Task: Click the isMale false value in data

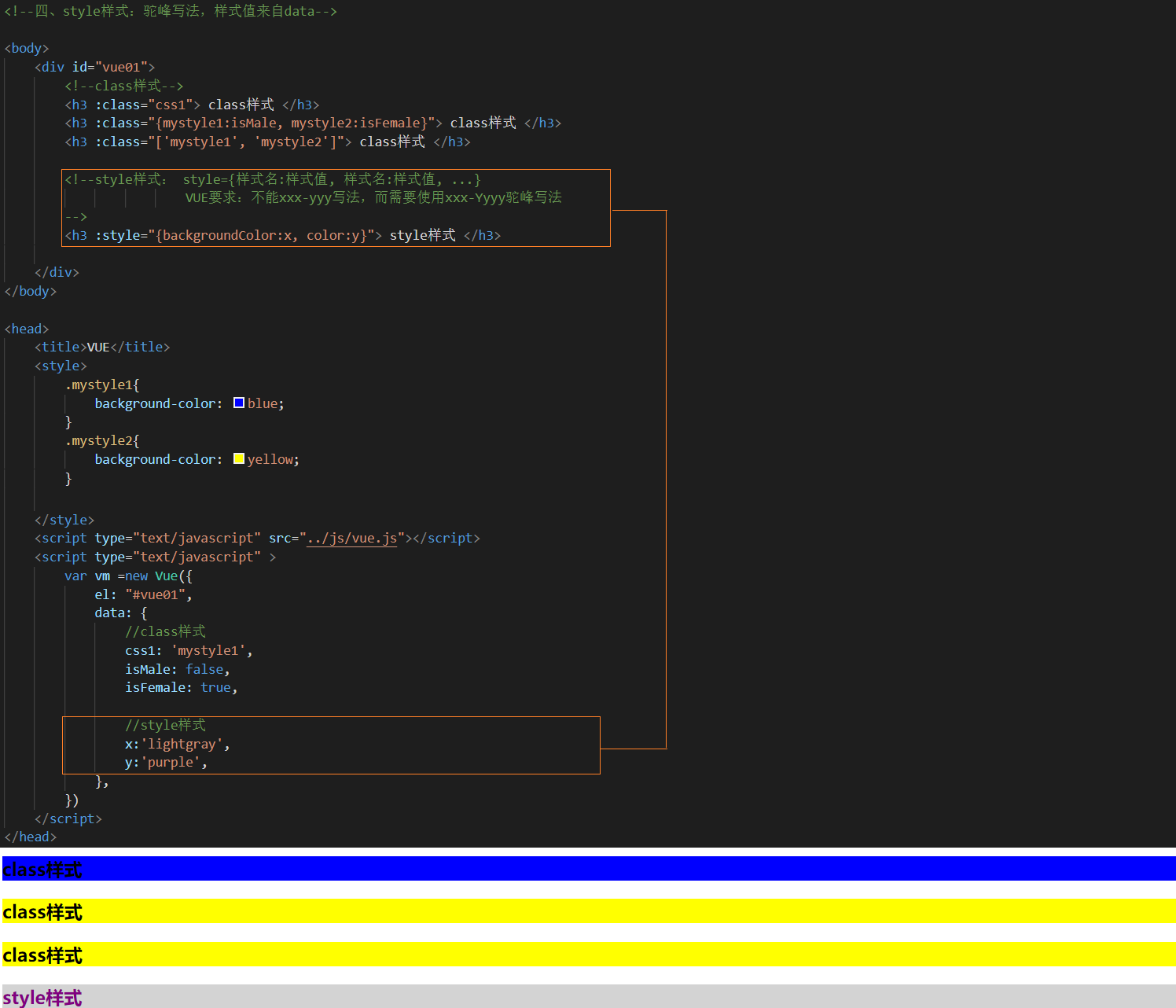Action: pyautogui.click(x=204, y=670)
